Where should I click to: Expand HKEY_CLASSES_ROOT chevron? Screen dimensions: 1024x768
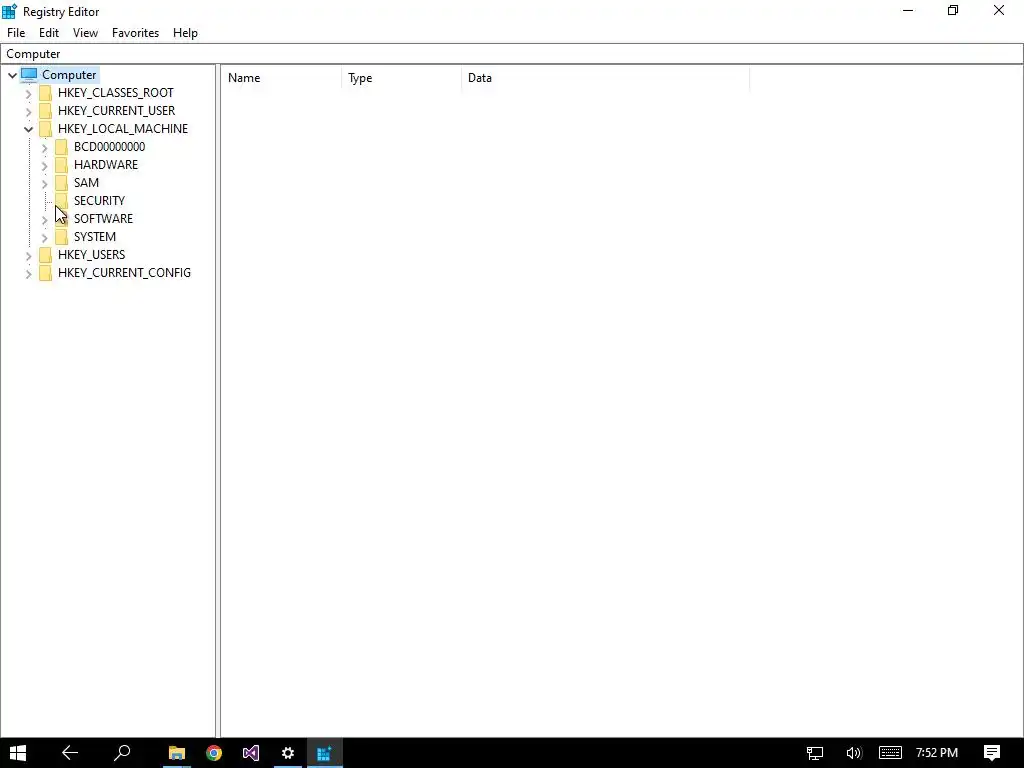click(x=28, y=93)
